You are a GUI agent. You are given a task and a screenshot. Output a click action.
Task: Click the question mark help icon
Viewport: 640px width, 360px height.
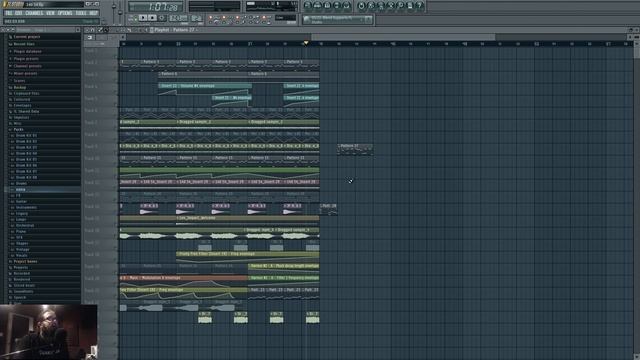point(420,6)
